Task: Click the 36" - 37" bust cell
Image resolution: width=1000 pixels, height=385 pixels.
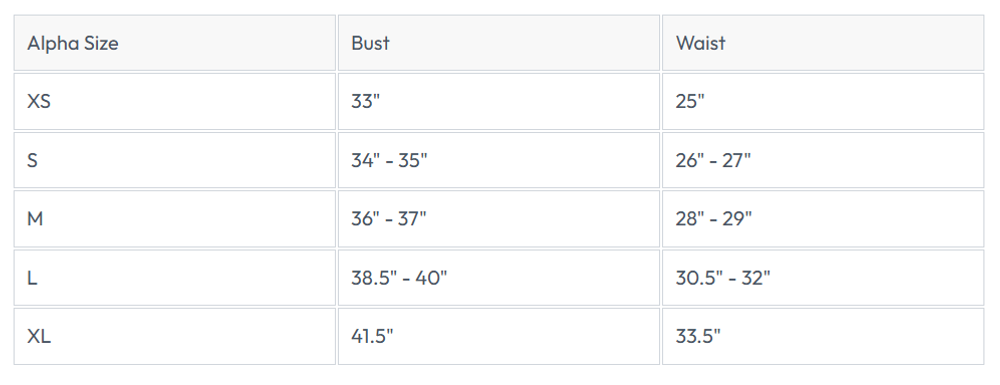Action: click(499, 219)
